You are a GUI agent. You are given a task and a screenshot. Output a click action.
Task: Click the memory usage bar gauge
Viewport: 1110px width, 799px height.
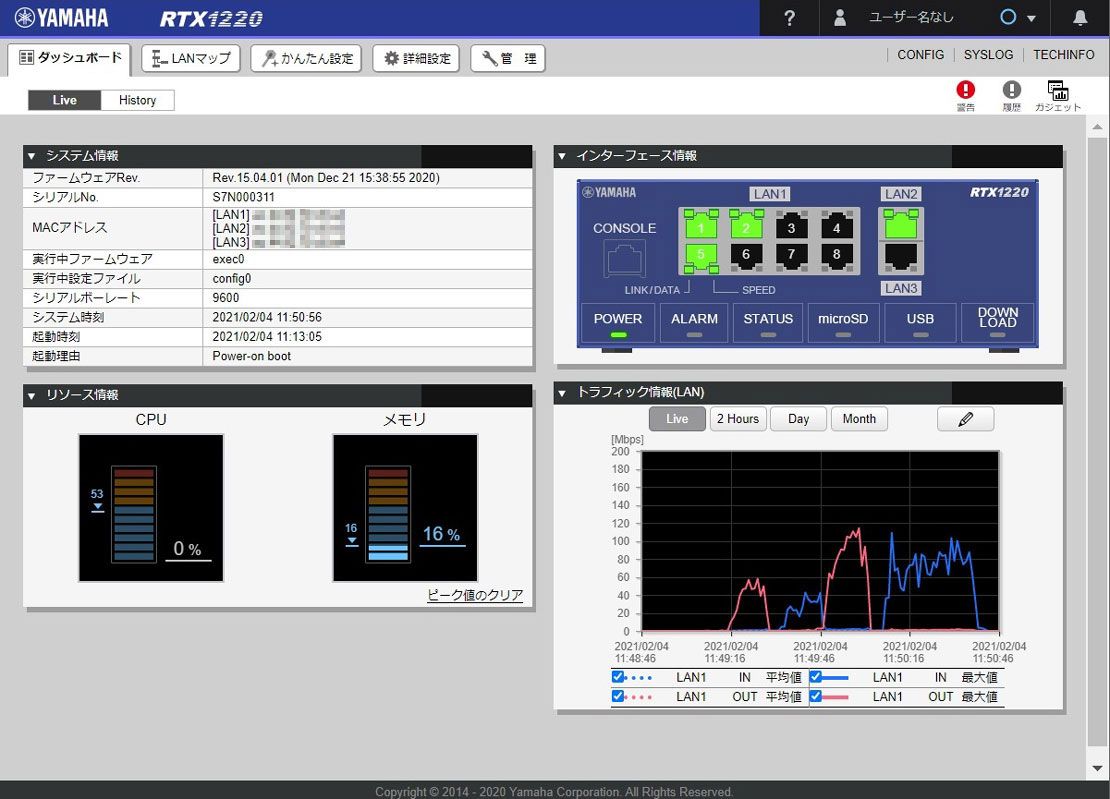point(387,514)
